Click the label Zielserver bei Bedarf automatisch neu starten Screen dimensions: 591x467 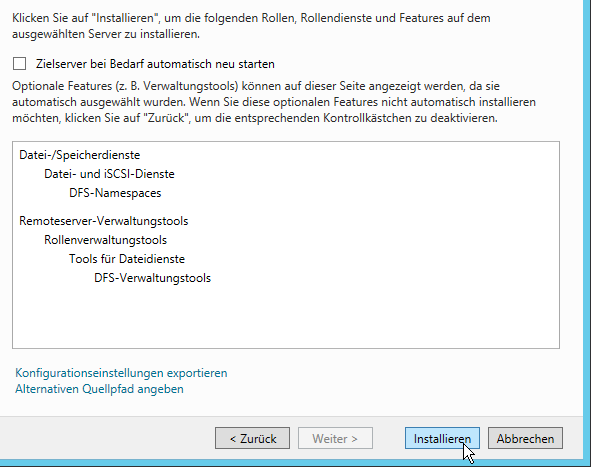click(x=155, y=64)
